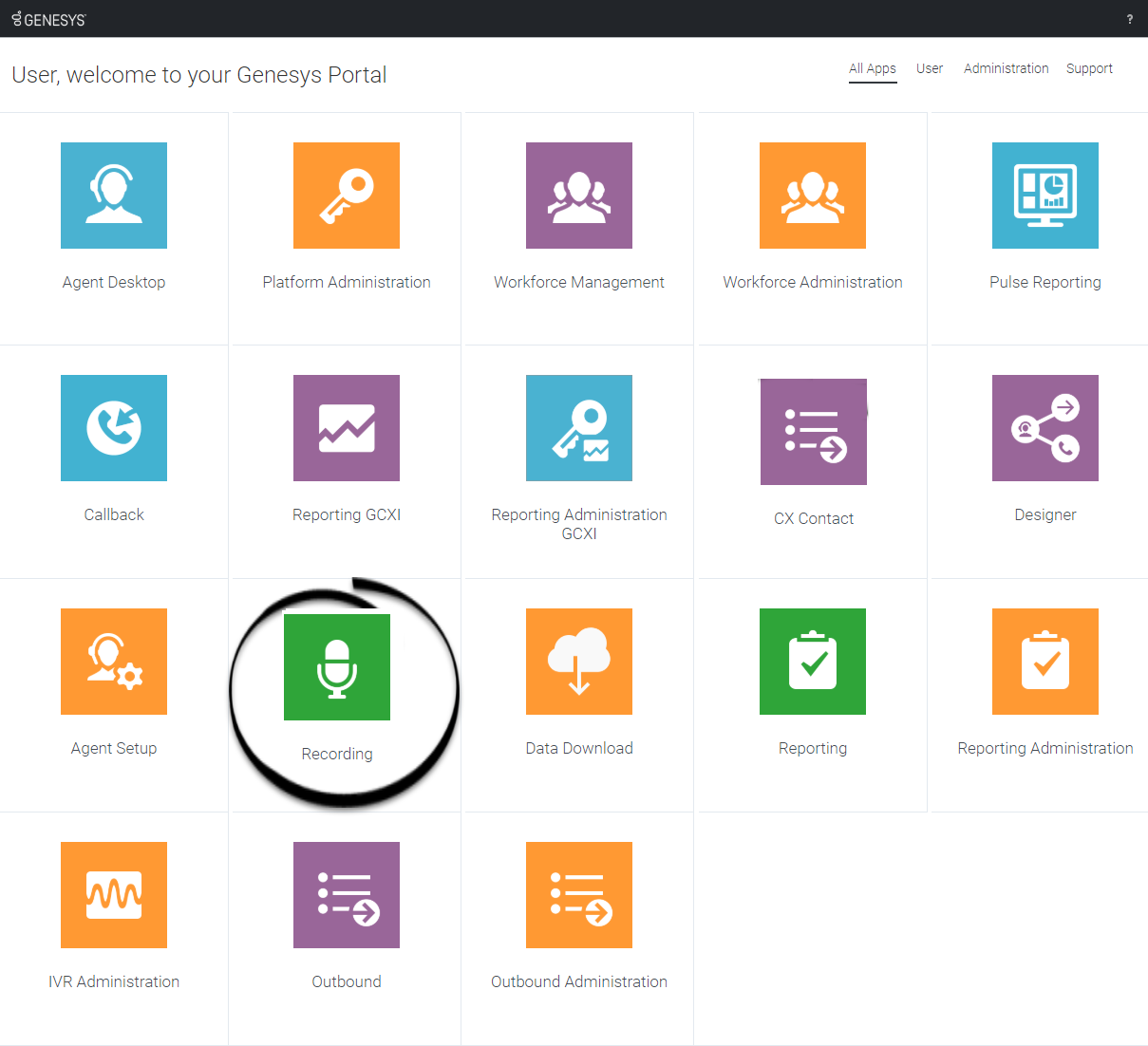Click the Pulse Reporting monitor icon
This screenshot has height=1046, width=1148.
(1045, 196)
